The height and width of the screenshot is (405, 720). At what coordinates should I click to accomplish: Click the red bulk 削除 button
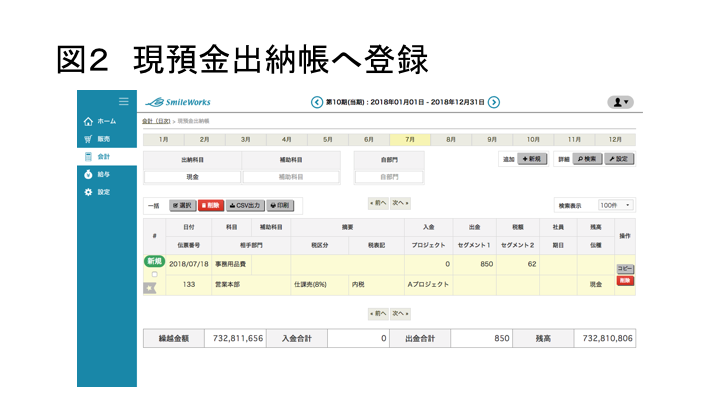(211, 206)
